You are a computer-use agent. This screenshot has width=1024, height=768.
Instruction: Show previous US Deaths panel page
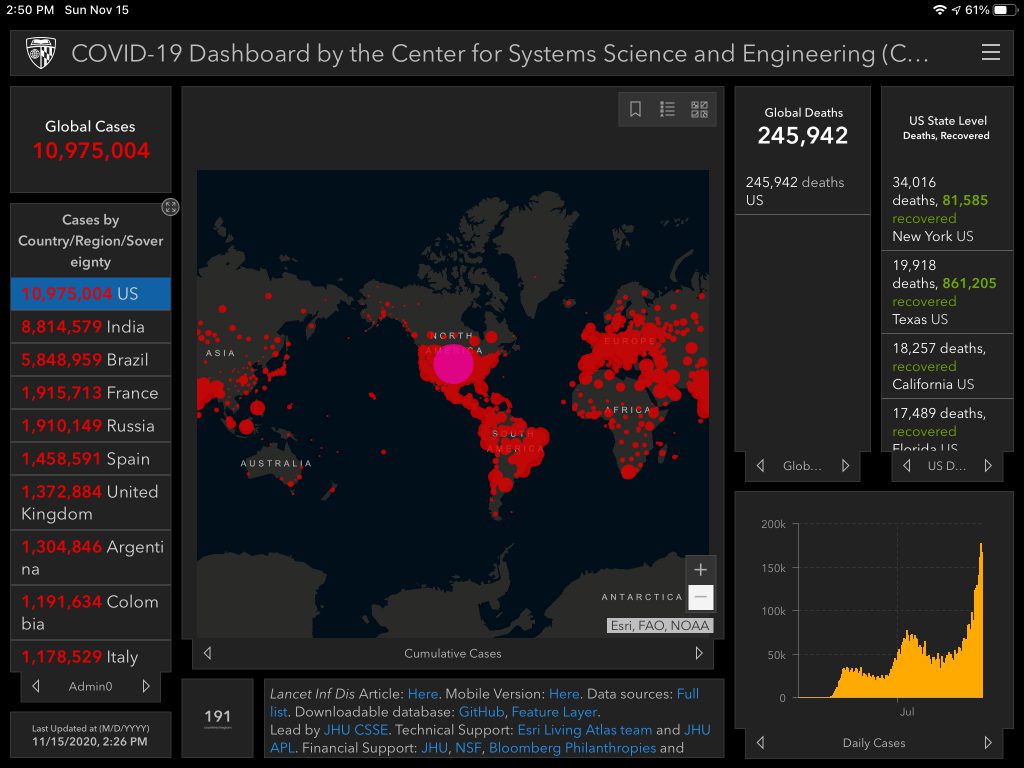(907, 466)
